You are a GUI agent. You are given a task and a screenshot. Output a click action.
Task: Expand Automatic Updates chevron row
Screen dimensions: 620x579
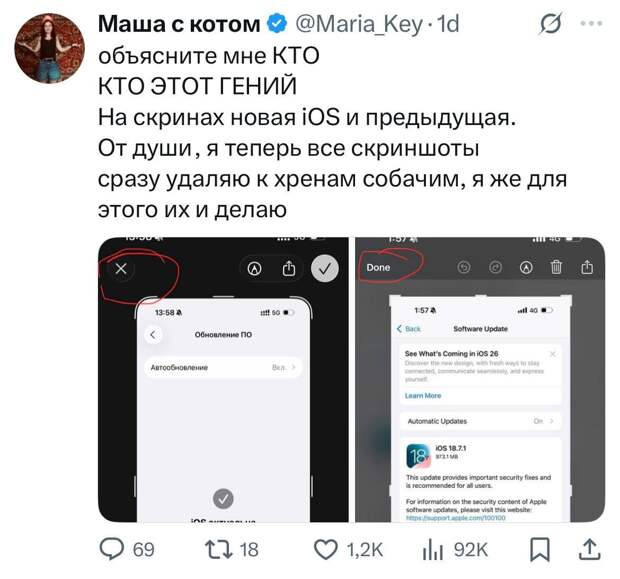point(480,421)
